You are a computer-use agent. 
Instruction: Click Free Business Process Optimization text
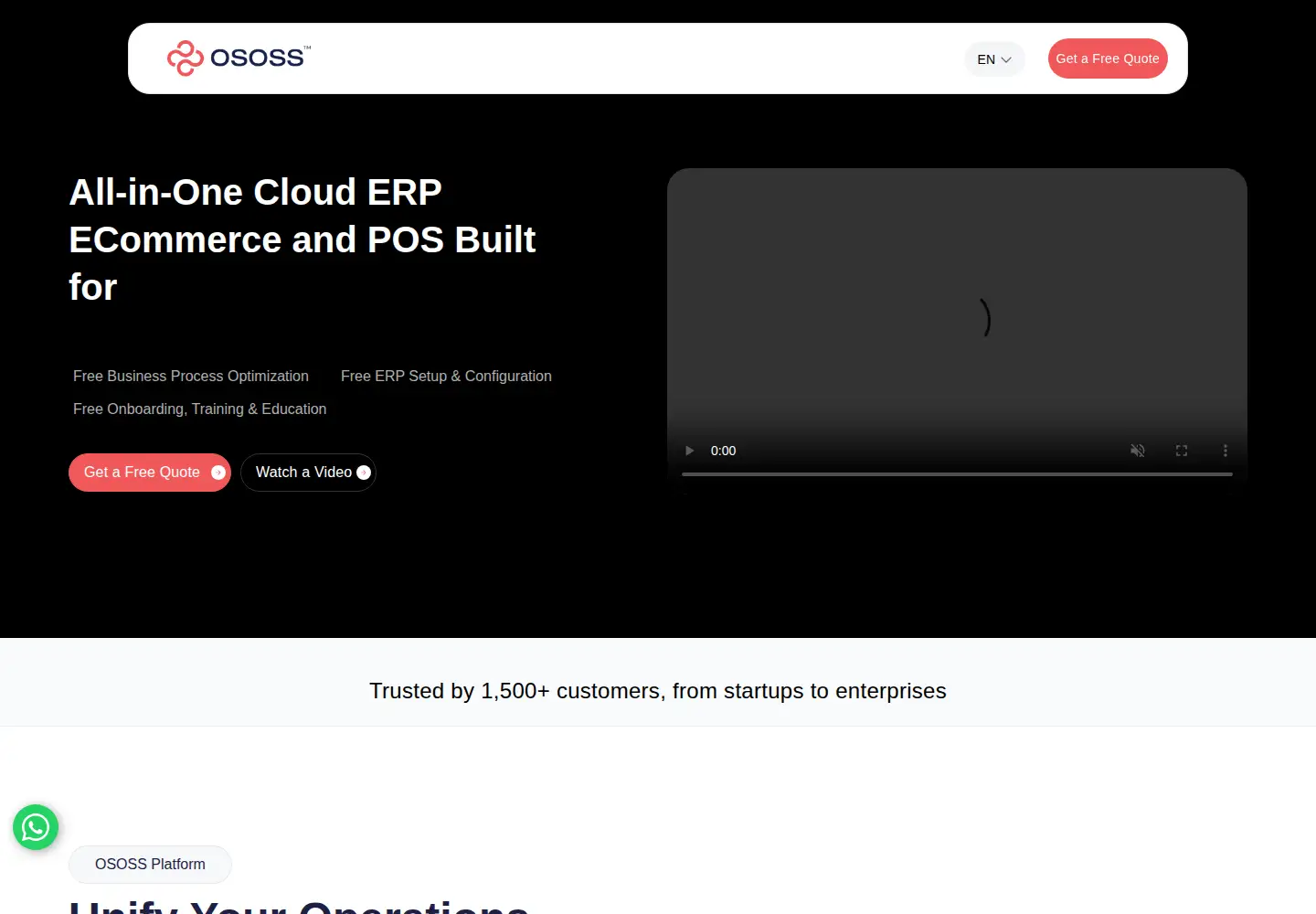(x=191, y=377)
